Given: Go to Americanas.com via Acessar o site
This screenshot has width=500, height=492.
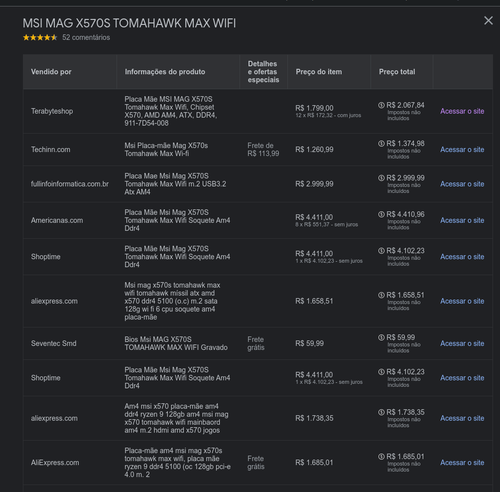Looking at the screenshot, I should click(462, 220).
